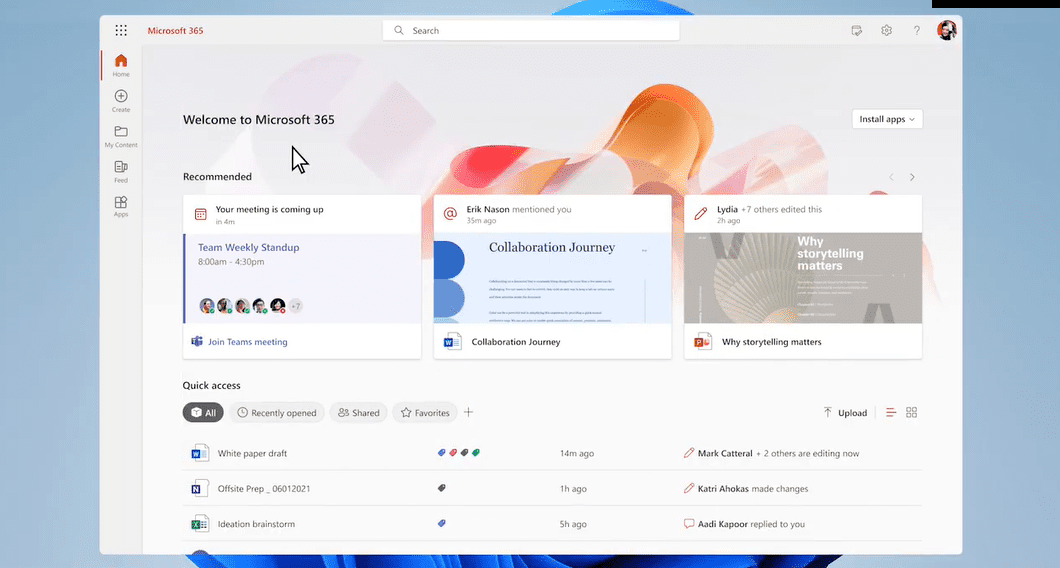Click the @ mention icon on card
Screen dimensions: 1060x568
[x=450, y=214]
